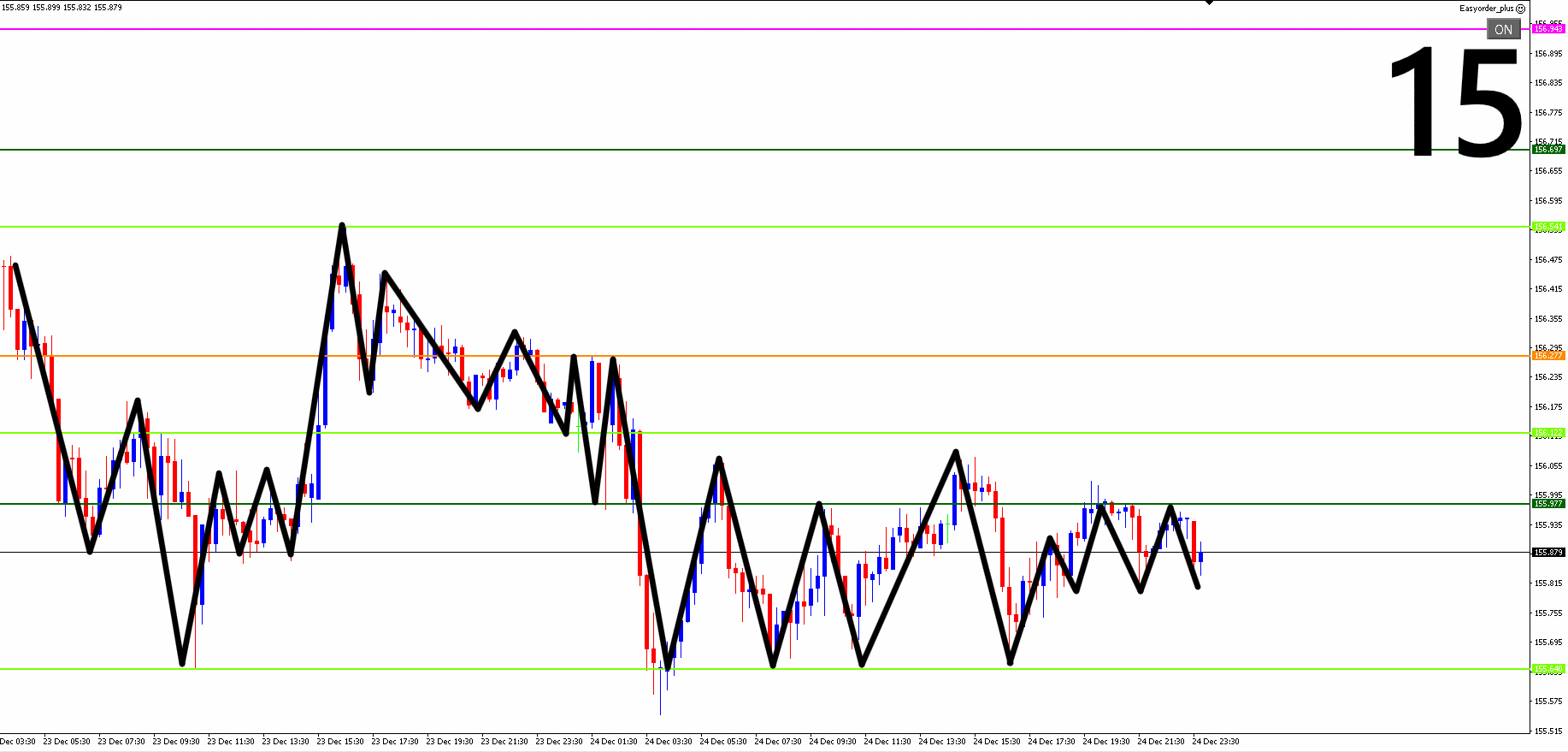
Task: Click the 155.575 price scale value
Action: (1548, 702)
